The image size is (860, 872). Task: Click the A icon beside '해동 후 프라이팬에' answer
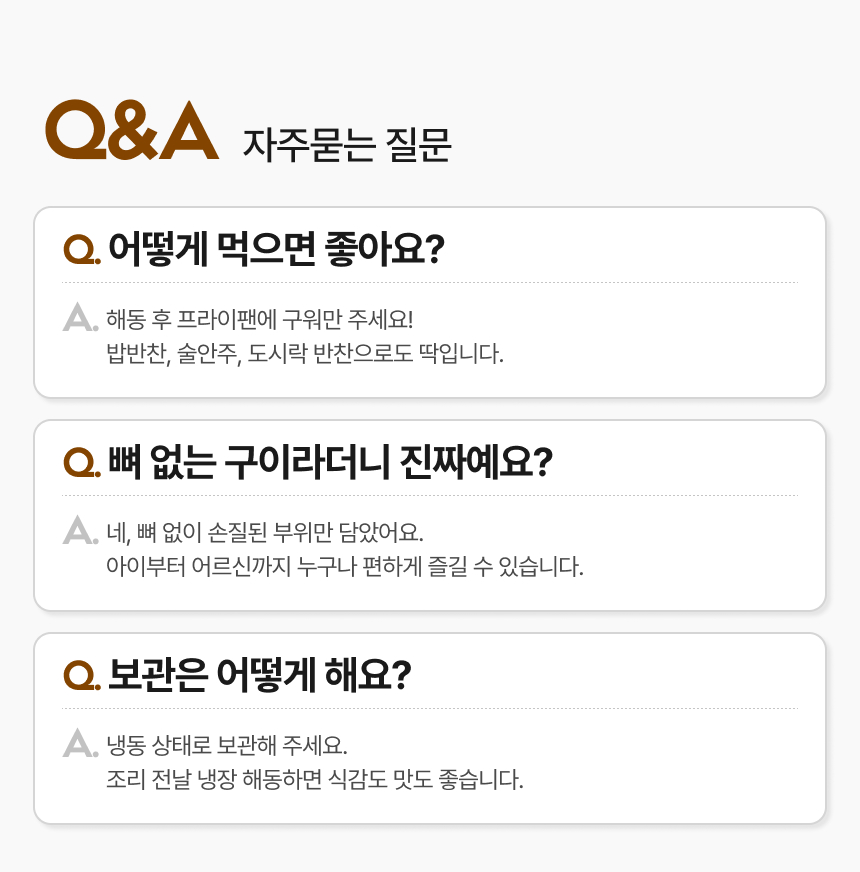tap(79, 318)
